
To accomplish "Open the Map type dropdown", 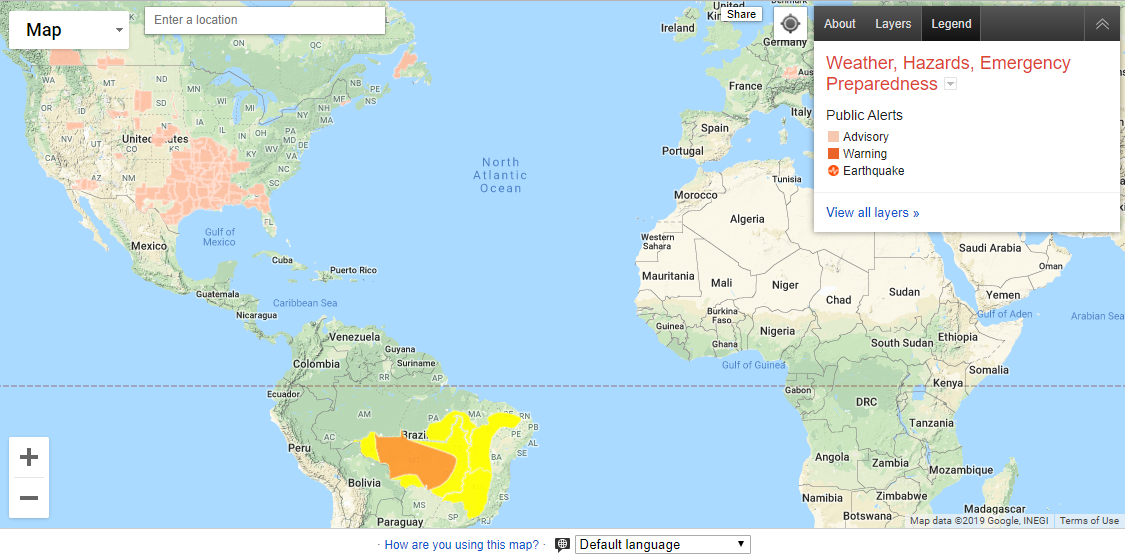I will coord(69,29).
